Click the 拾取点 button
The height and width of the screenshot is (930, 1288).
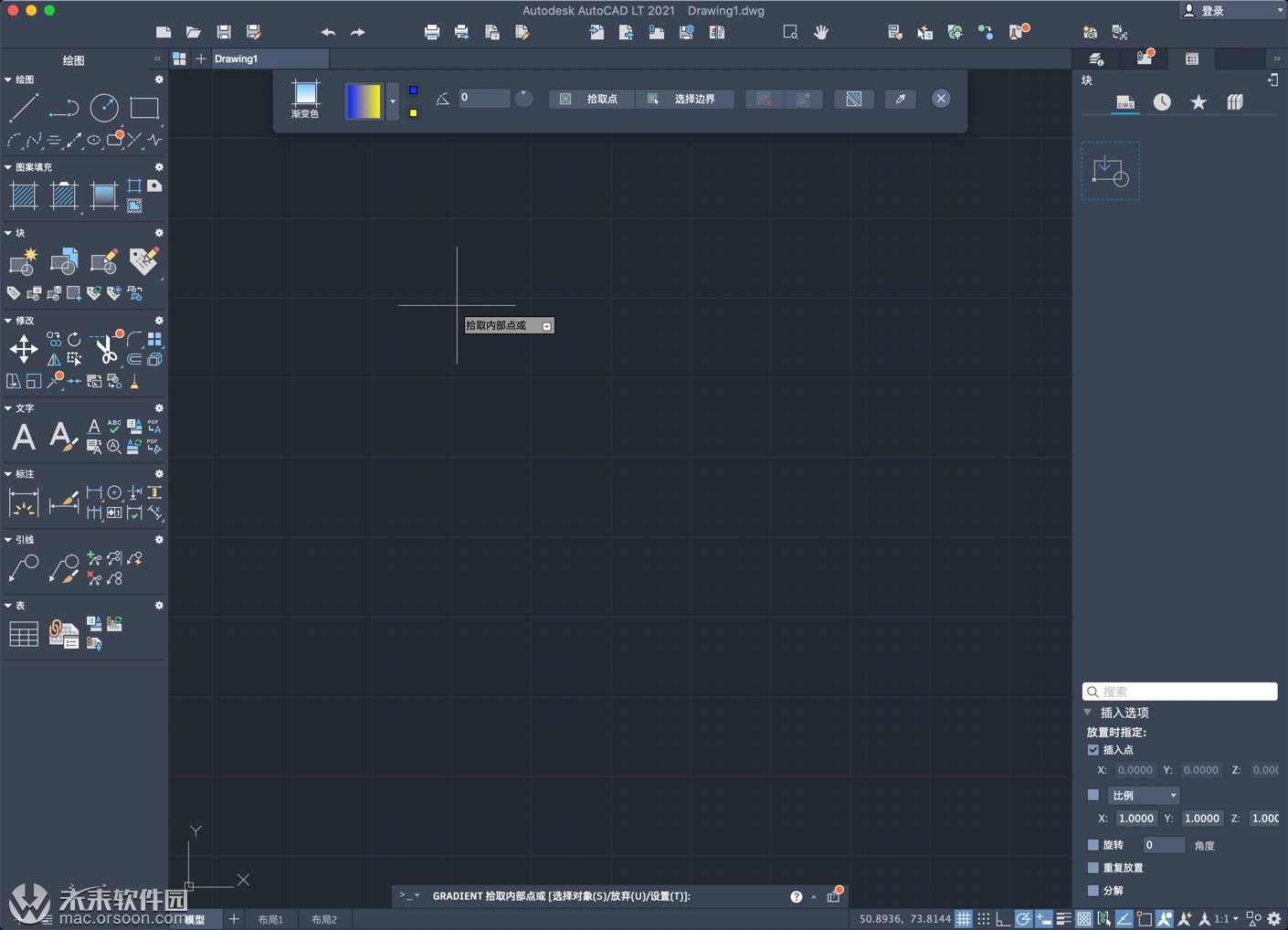(x=590, y=99)
